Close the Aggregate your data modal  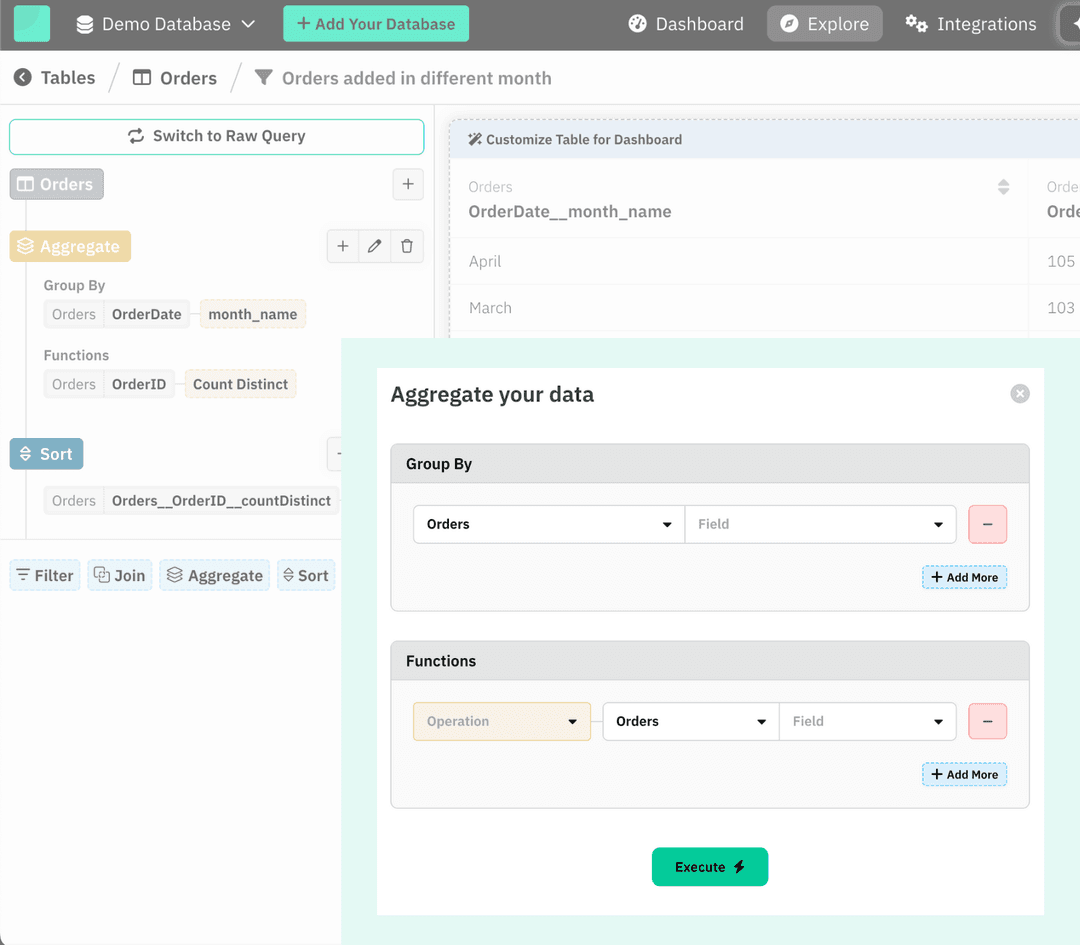[1020, 393]
